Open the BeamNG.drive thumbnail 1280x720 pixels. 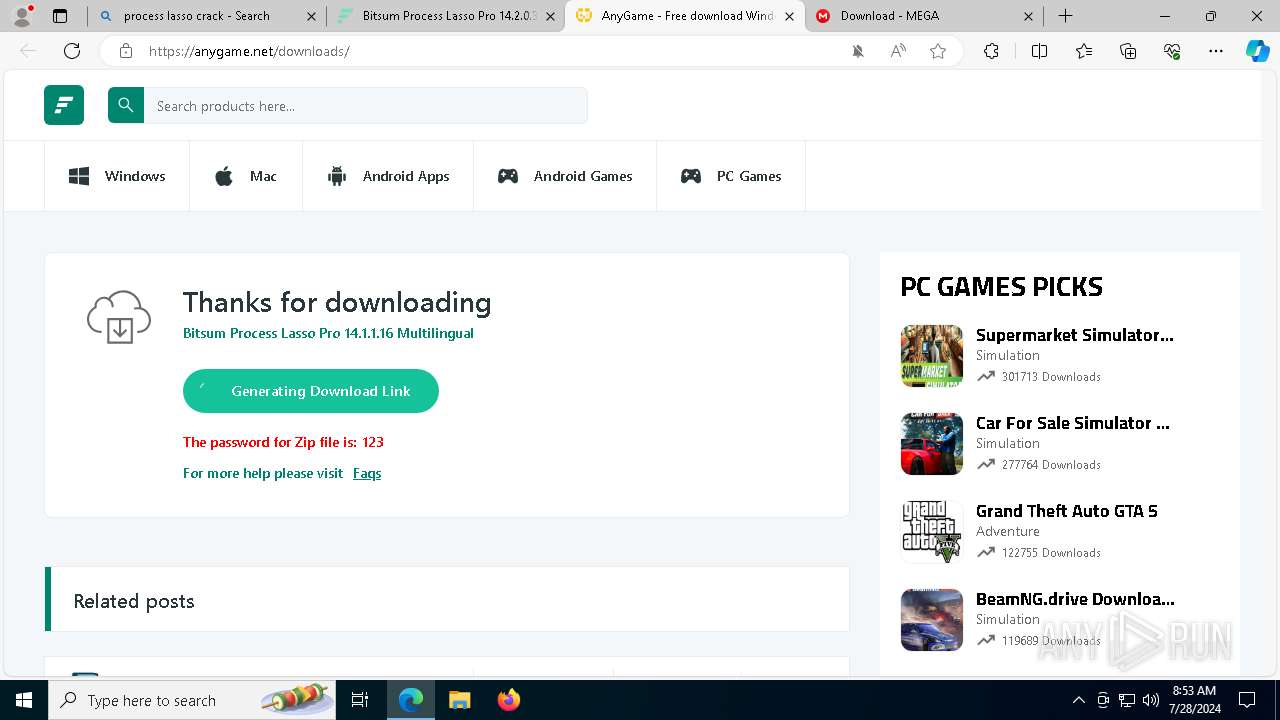(x=932, y=620)
